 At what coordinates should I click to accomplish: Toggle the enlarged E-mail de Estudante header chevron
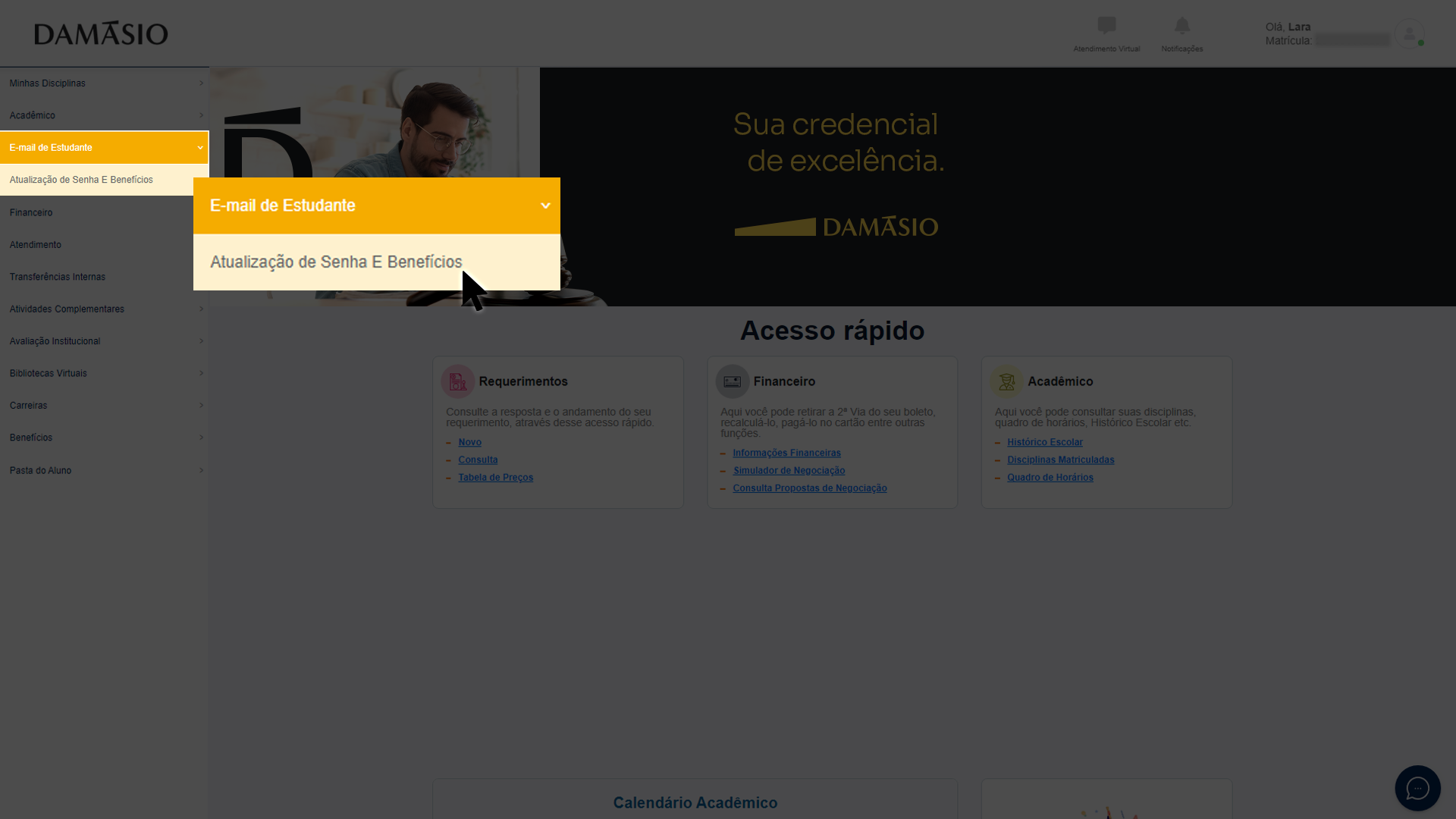coord(545,206)
